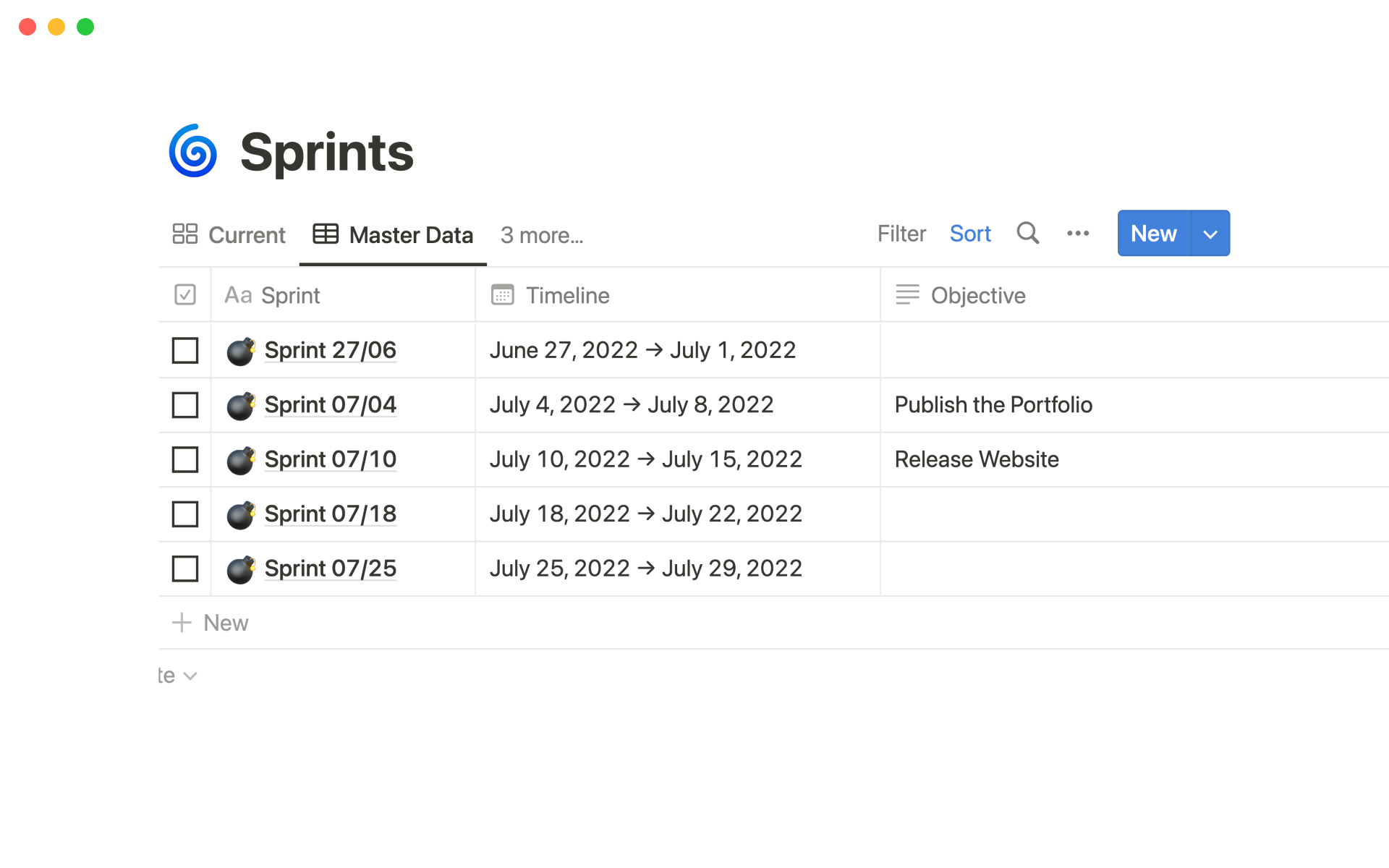Click the plus icon to add row

(182, 623)
